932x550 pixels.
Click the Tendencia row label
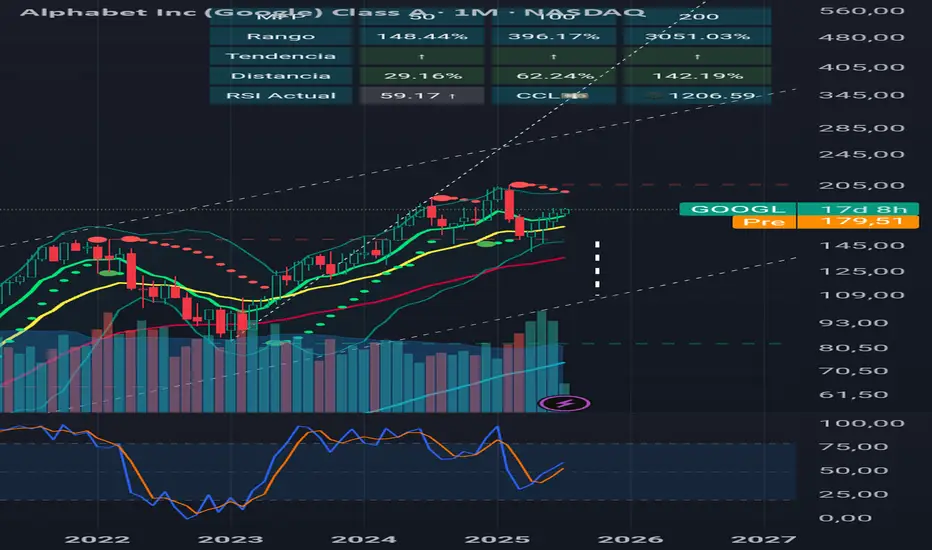point(281,56)
